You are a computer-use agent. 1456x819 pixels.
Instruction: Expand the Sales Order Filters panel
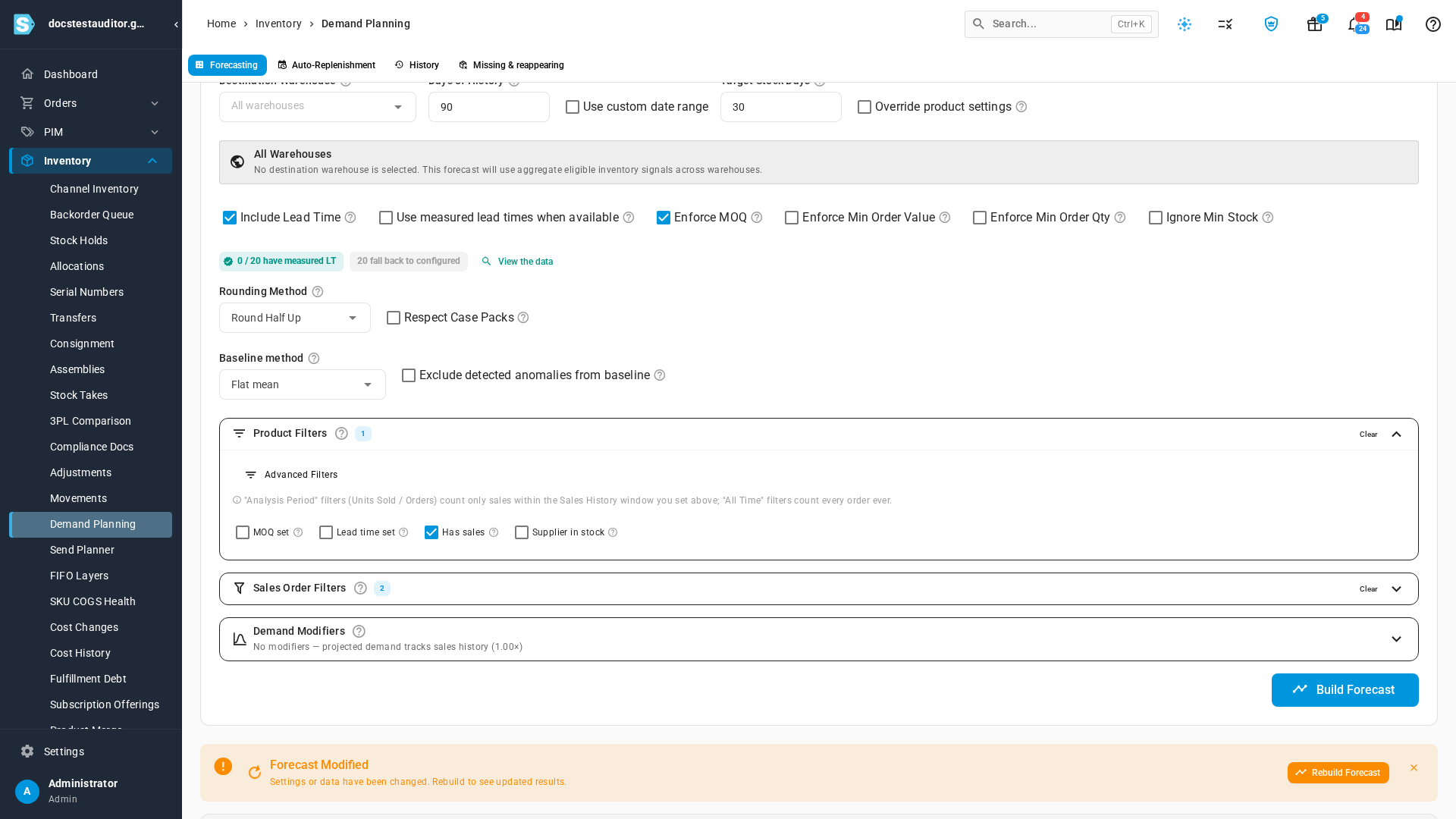coord(1396,589)
